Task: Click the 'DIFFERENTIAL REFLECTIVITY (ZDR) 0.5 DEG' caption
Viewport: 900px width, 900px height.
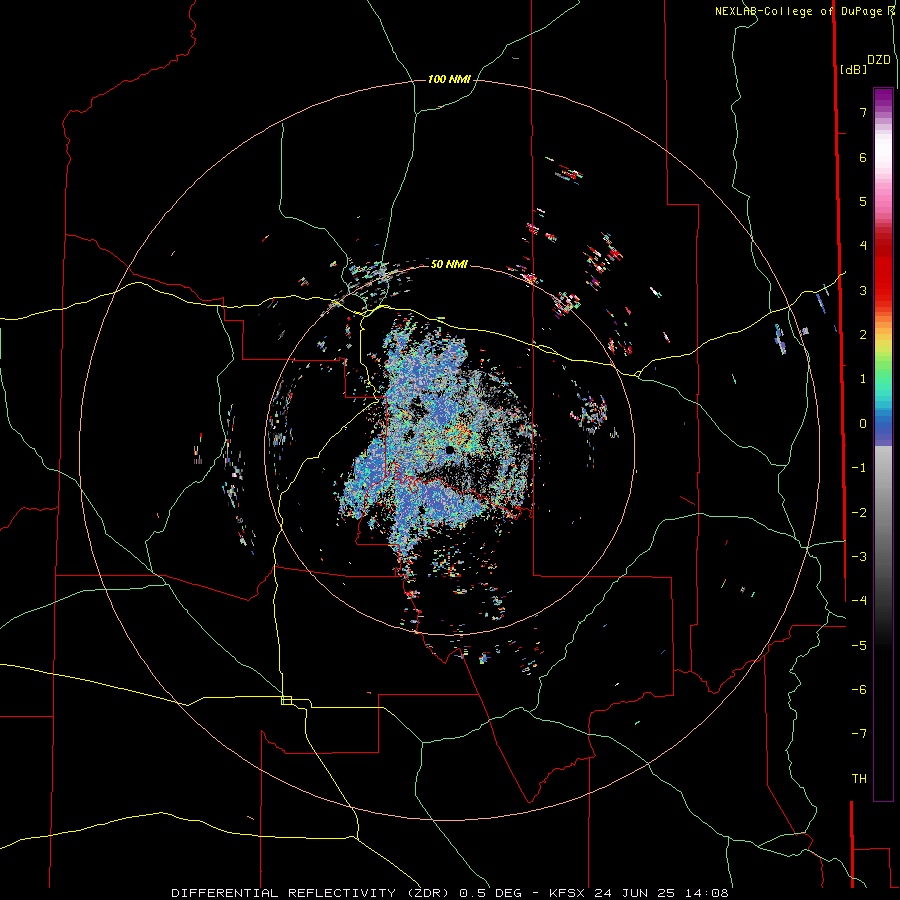Action: 346,893
